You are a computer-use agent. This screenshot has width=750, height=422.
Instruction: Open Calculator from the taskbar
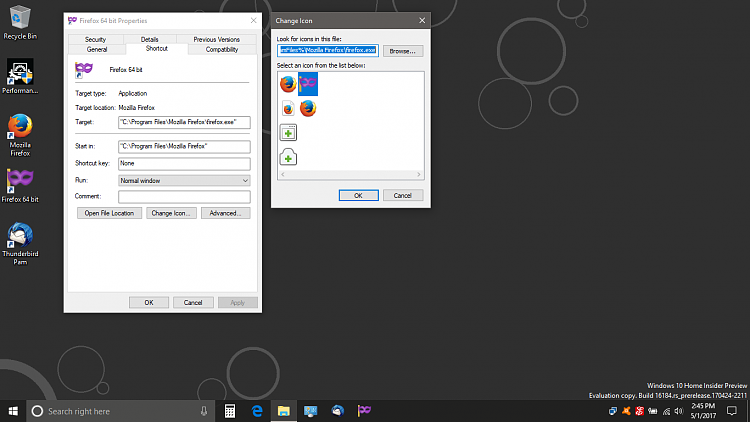click(230, 411)
